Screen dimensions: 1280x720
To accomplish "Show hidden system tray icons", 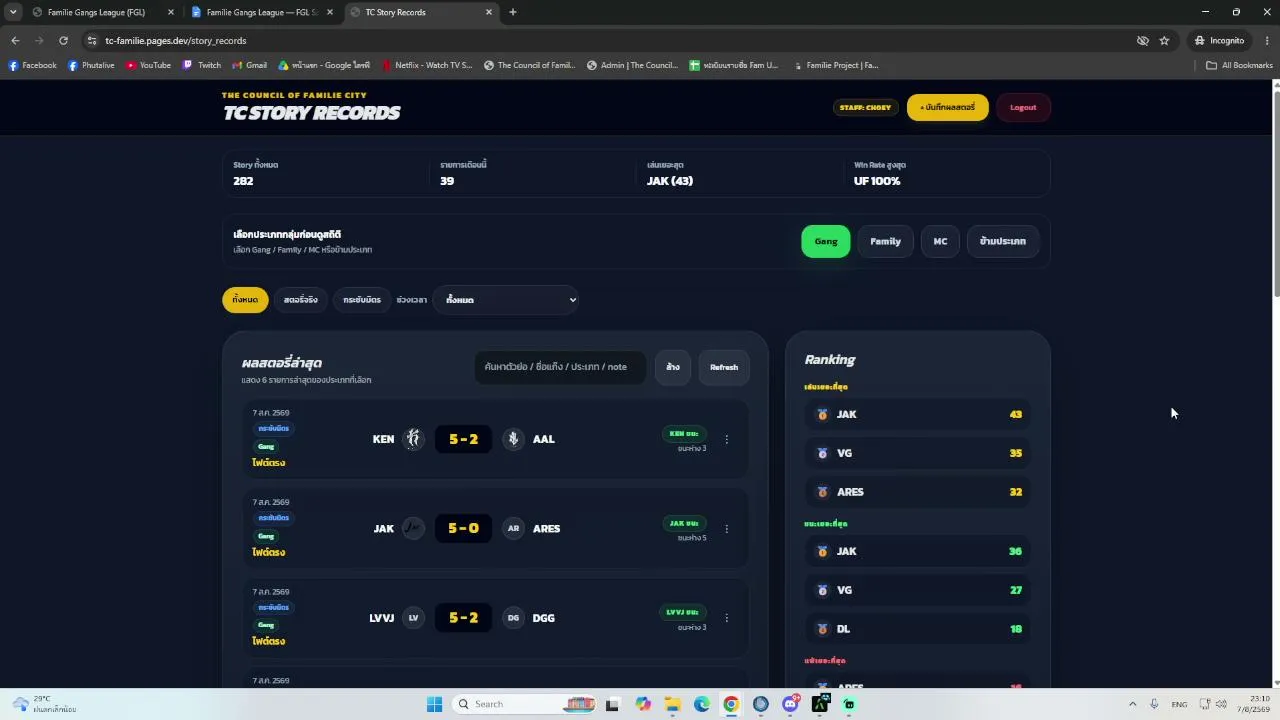I will click(x=1132, y=704).
